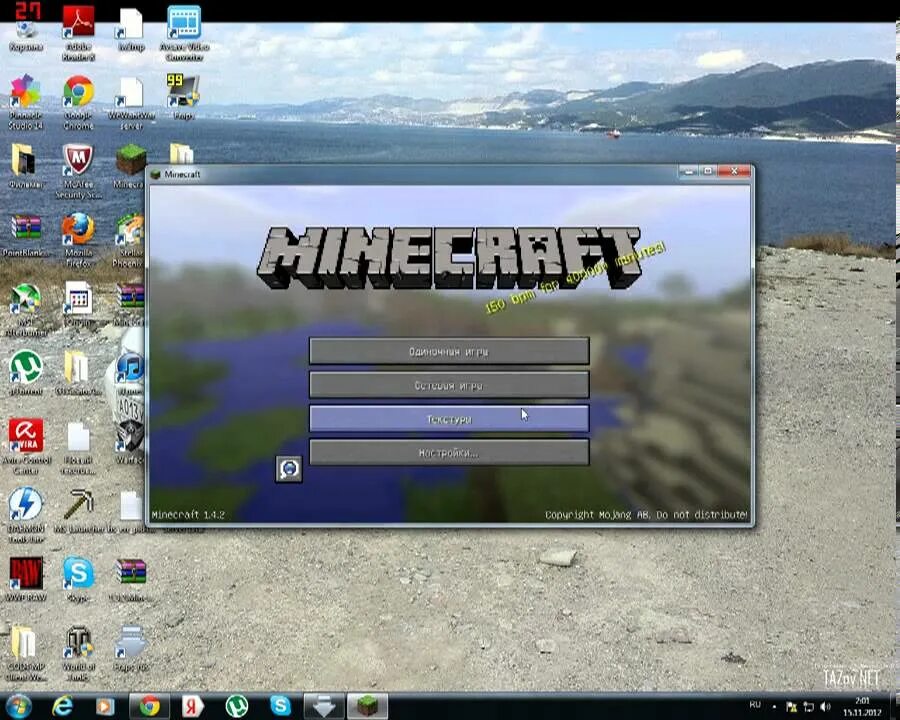Open Google Chrome desktop shortcut
Viewport: 900px width, 720px height.
click(x=79, y=102)
